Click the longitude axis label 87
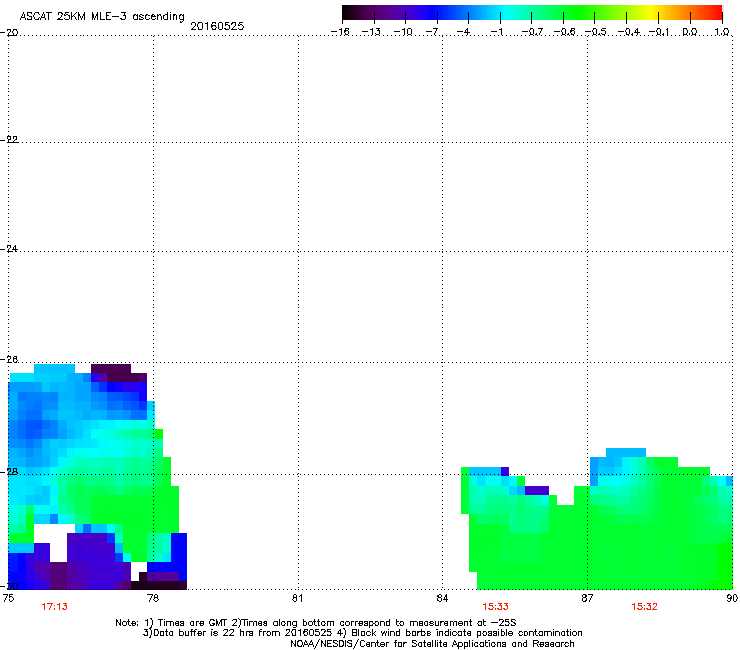 coord(587,598)
